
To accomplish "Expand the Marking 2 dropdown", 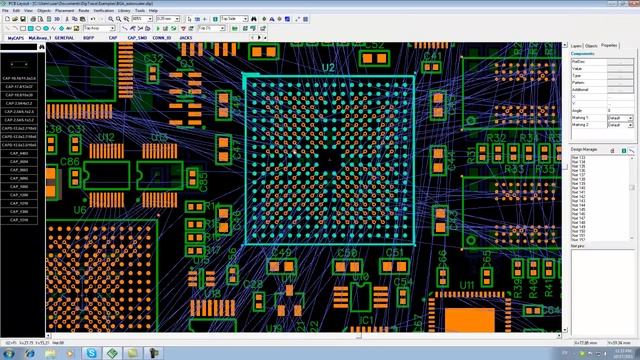I will 630,125.
